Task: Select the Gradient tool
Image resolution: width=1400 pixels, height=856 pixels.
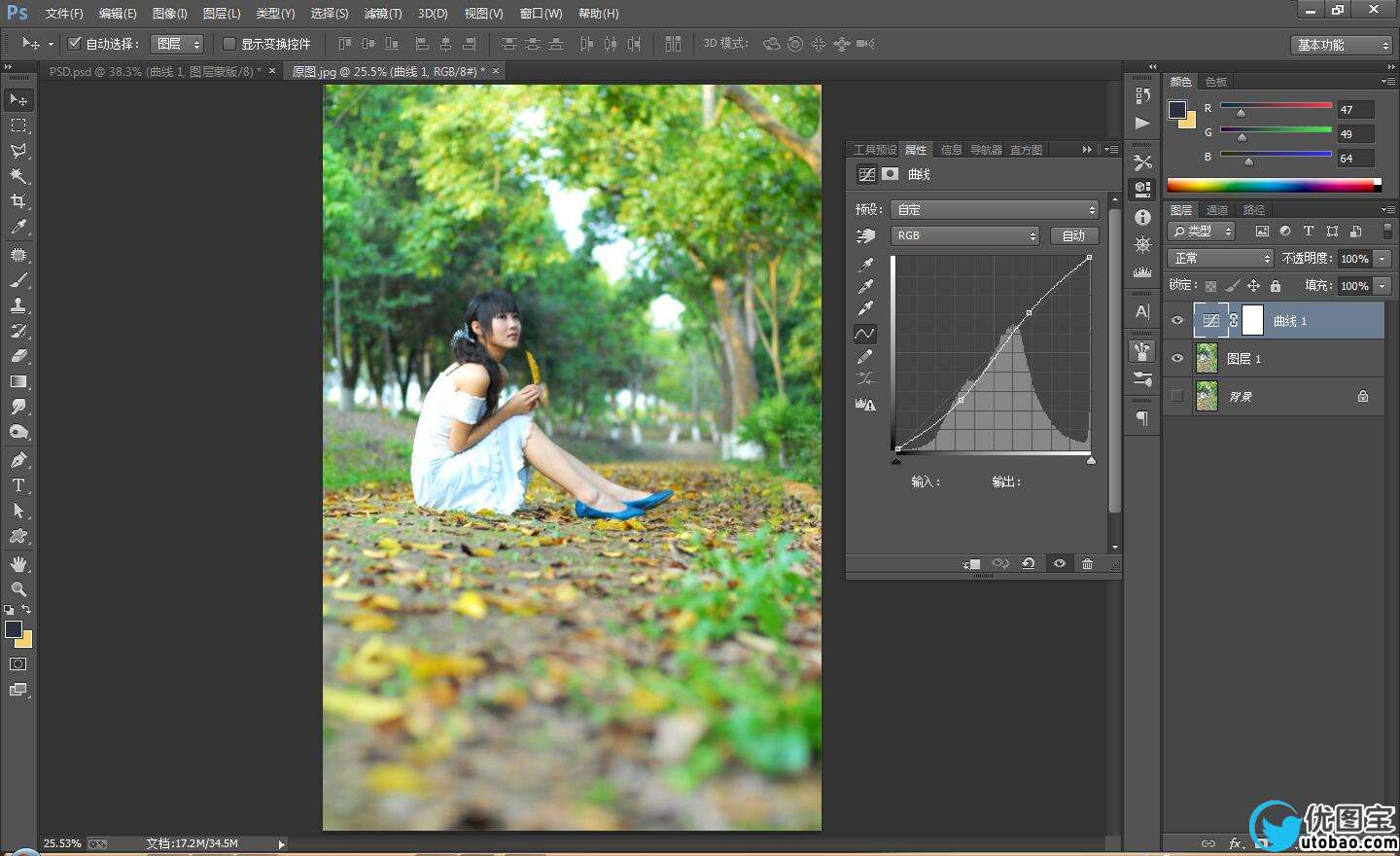Action: pos(18,381)
